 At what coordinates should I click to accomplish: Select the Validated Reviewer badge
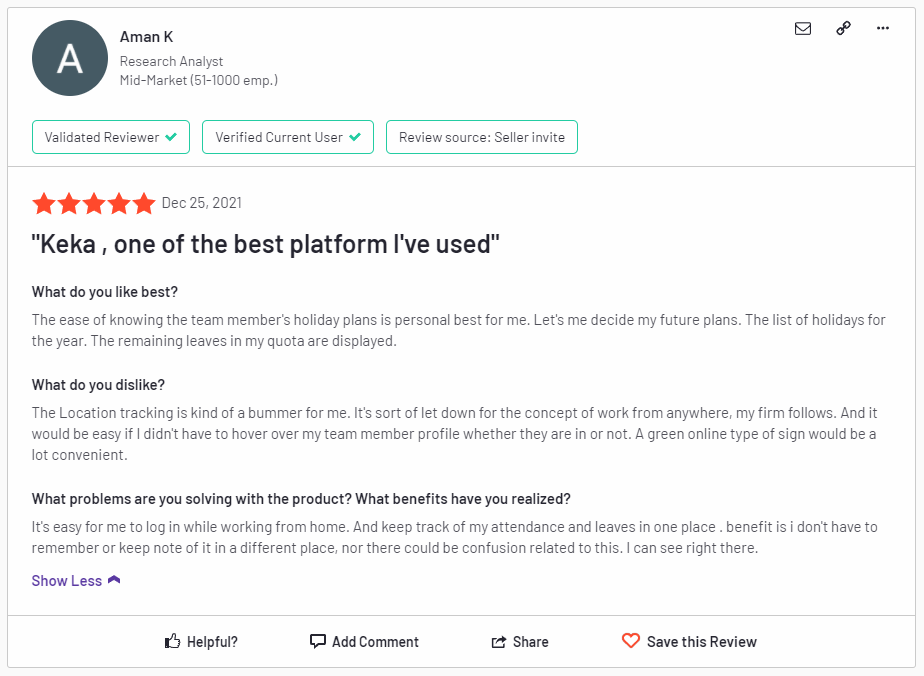point(111,137)
